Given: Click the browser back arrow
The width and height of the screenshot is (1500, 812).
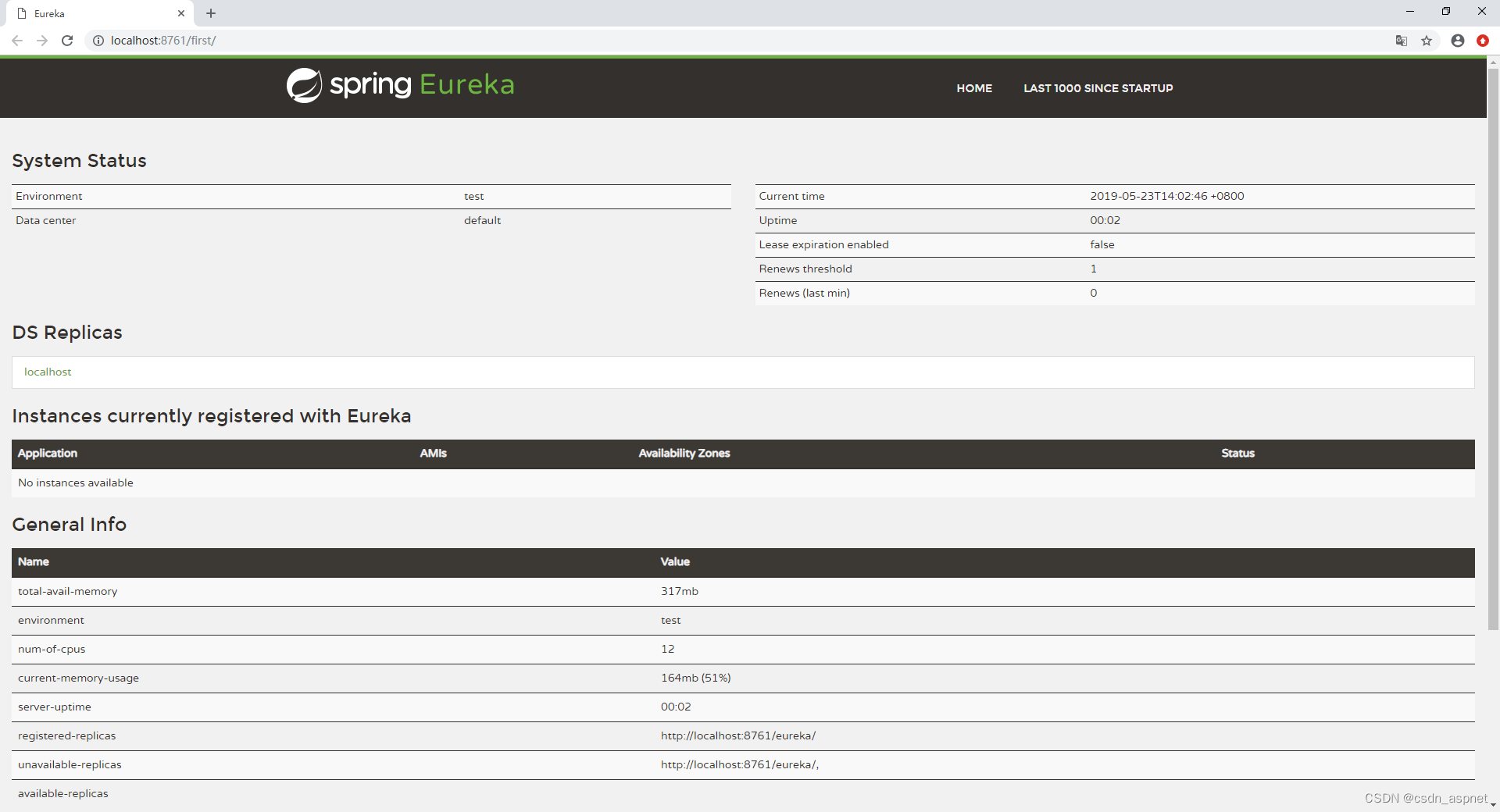Looking at the screenshot, I should coord(17,41).
